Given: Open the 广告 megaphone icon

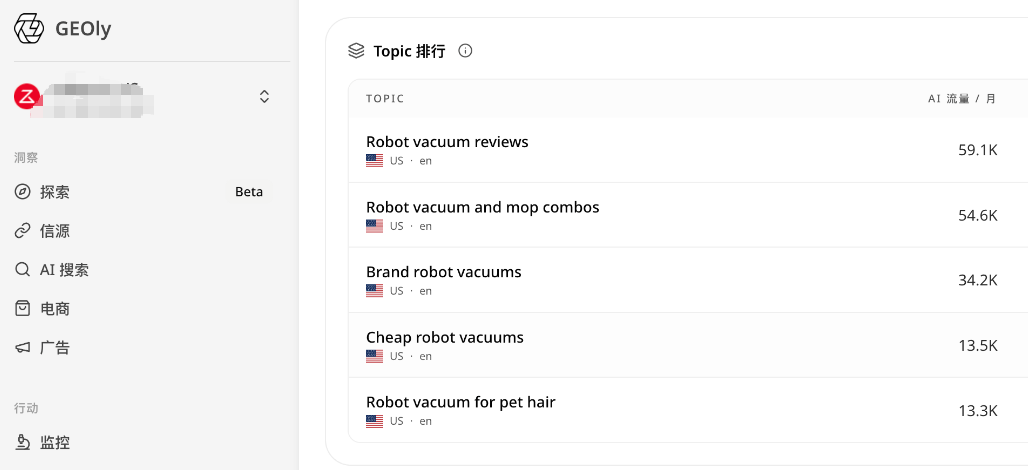Looking at the screenshot, I should (23, 347).
